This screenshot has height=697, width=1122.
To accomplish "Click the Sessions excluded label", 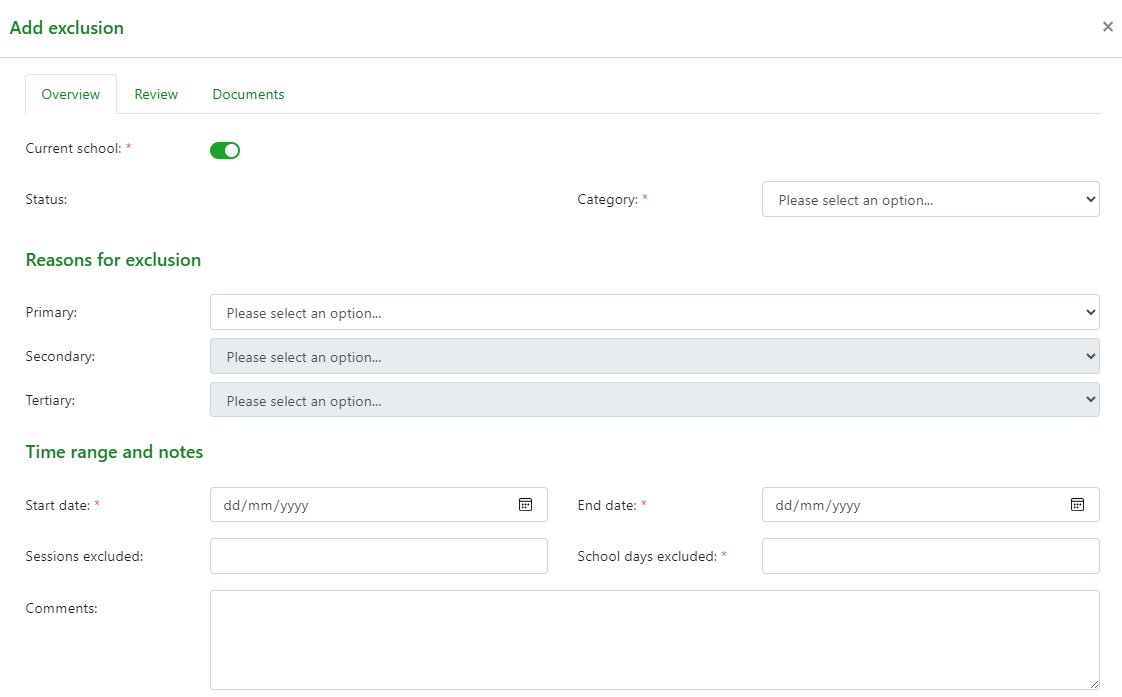I will [84, 556].
